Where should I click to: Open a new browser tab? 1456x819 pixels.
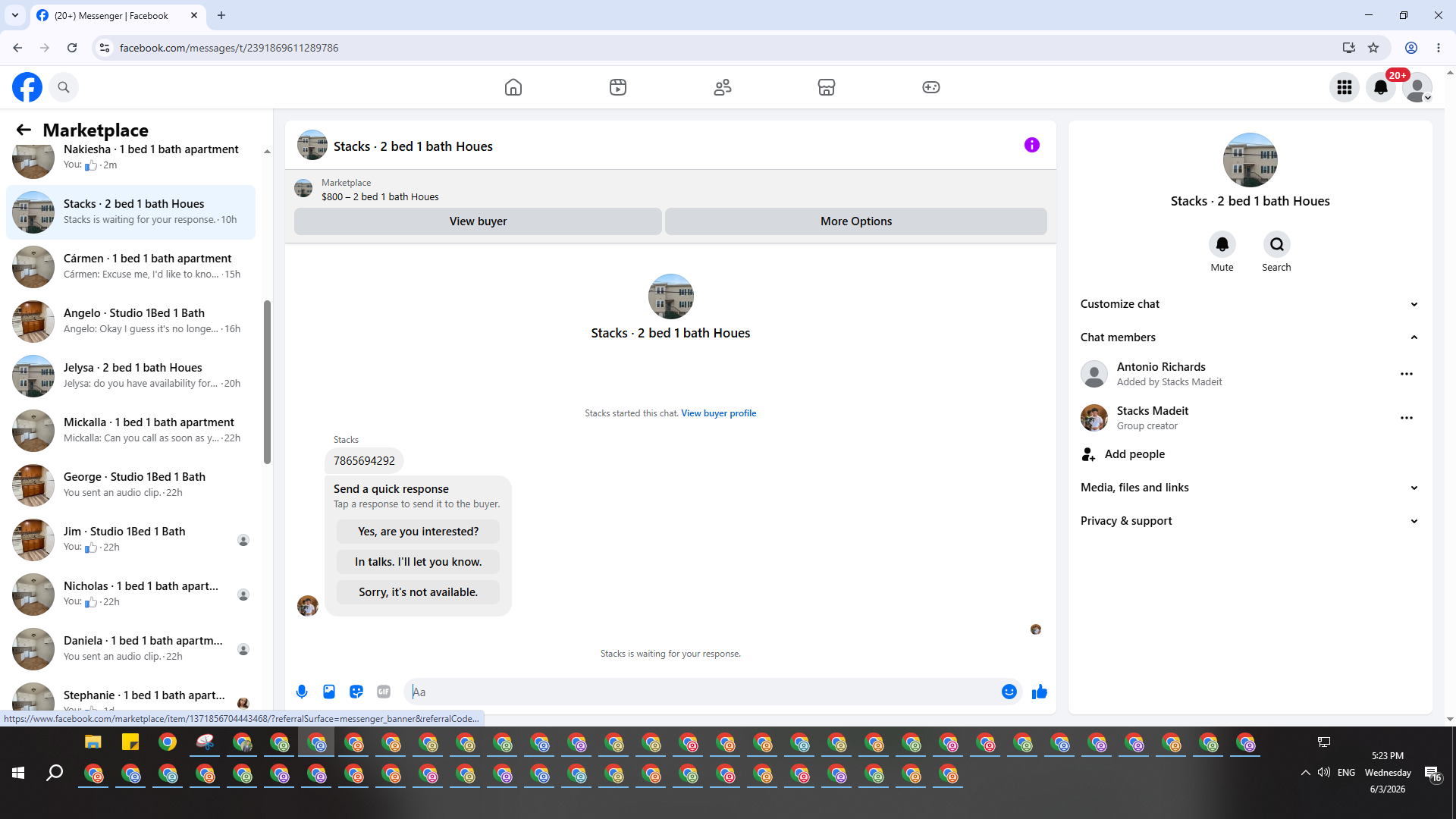pyautogui.click(x=221, y=15)
